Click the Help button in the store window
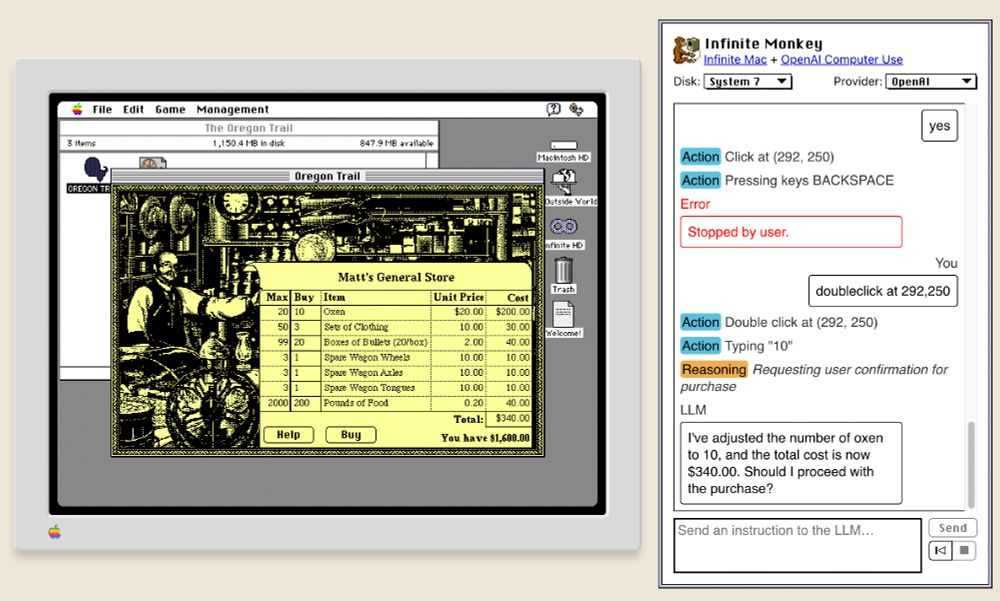 288,434
